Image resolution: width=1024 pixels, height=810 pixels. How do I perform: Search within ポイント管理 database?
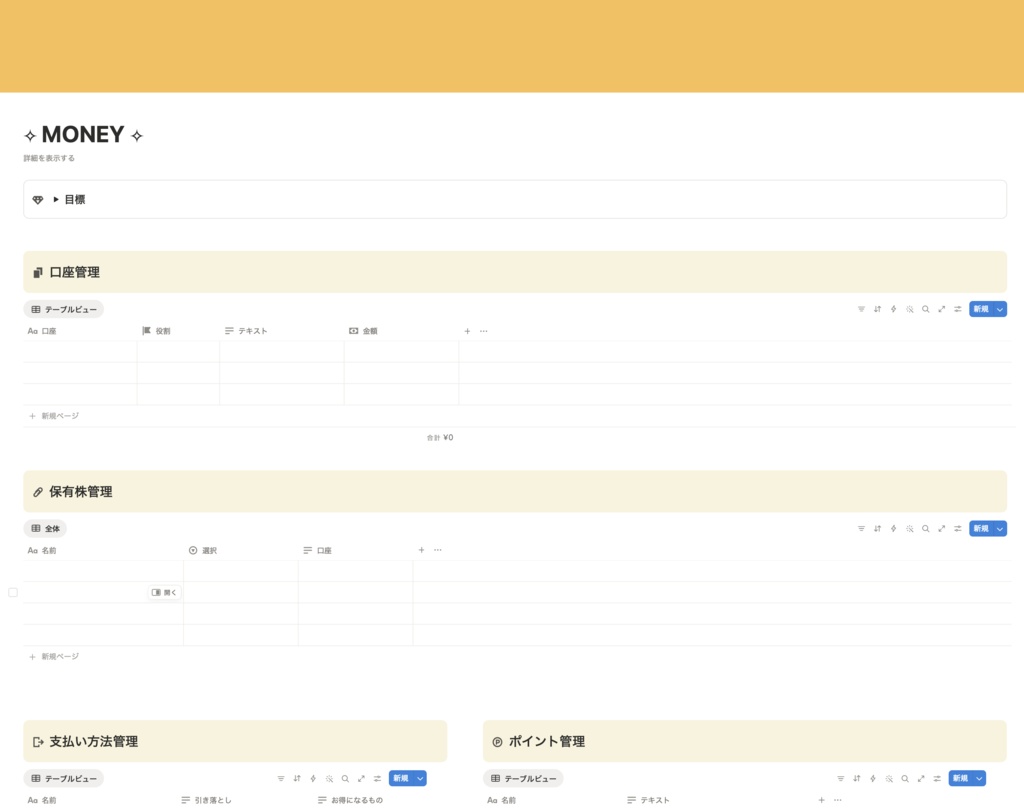pos(905,779)
